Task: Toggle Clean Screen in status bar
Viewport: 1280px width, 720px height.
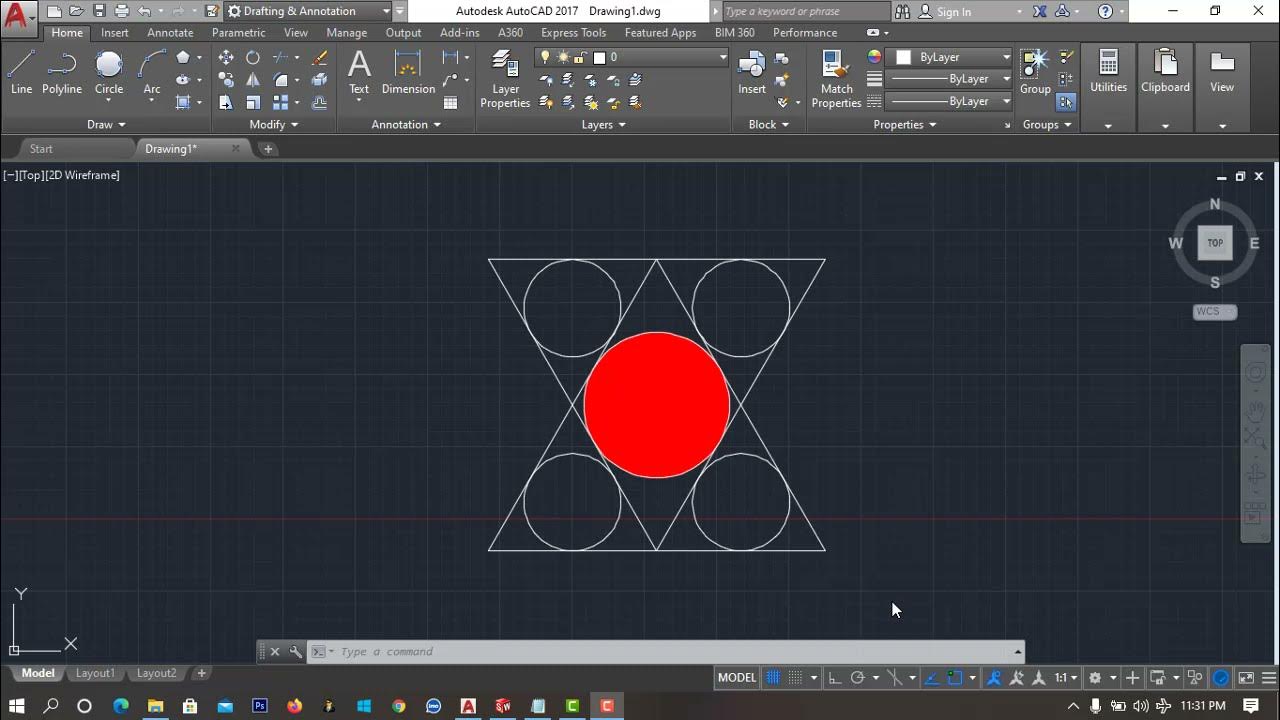Action: (1246, 677)
